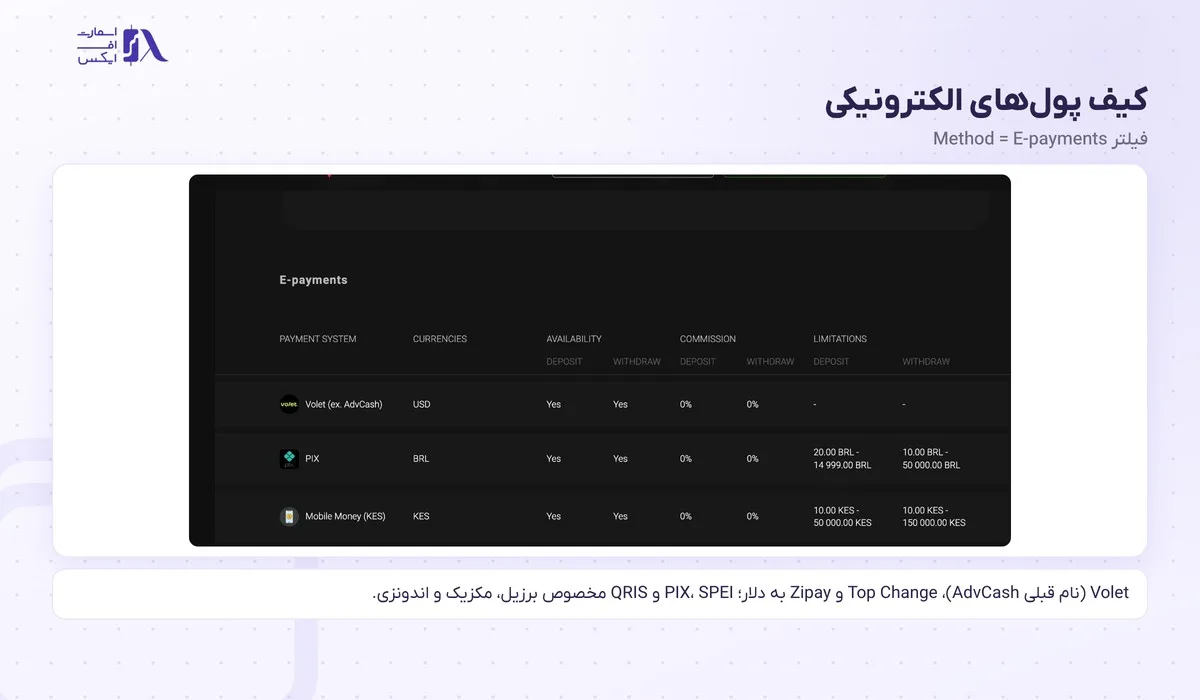Click the PIX deposit commission 0%

pyautogui.click(x=686, y=459)
